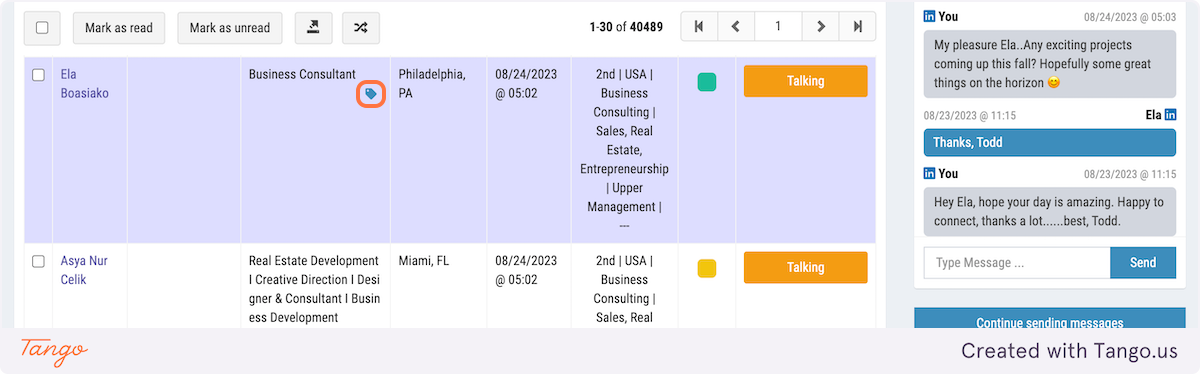The width and height of the screenshot is (1200, 374).
Task: Open the Talking status for Asya Nur Celik
Action: [x=805, y=267]
